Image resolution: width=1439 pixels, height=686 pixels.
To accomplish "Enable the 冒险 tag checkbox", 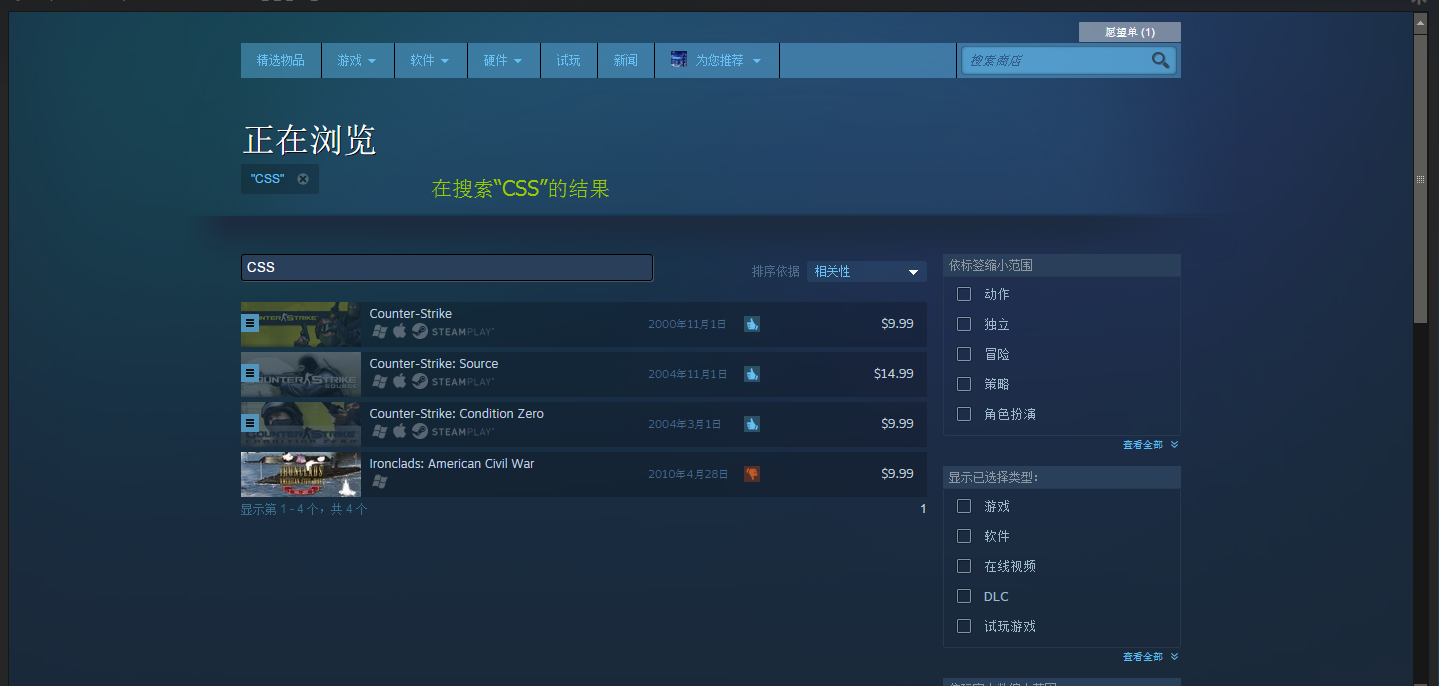I will point(964,354).
